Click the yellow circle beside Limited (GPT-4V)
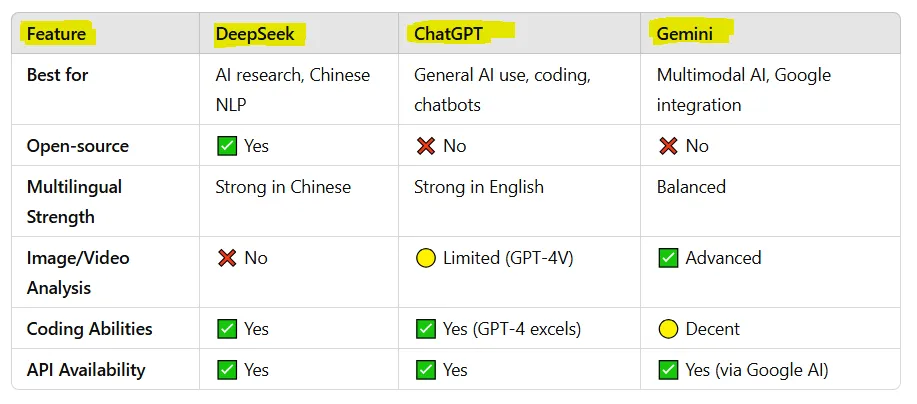 click(x=425, y=258)
